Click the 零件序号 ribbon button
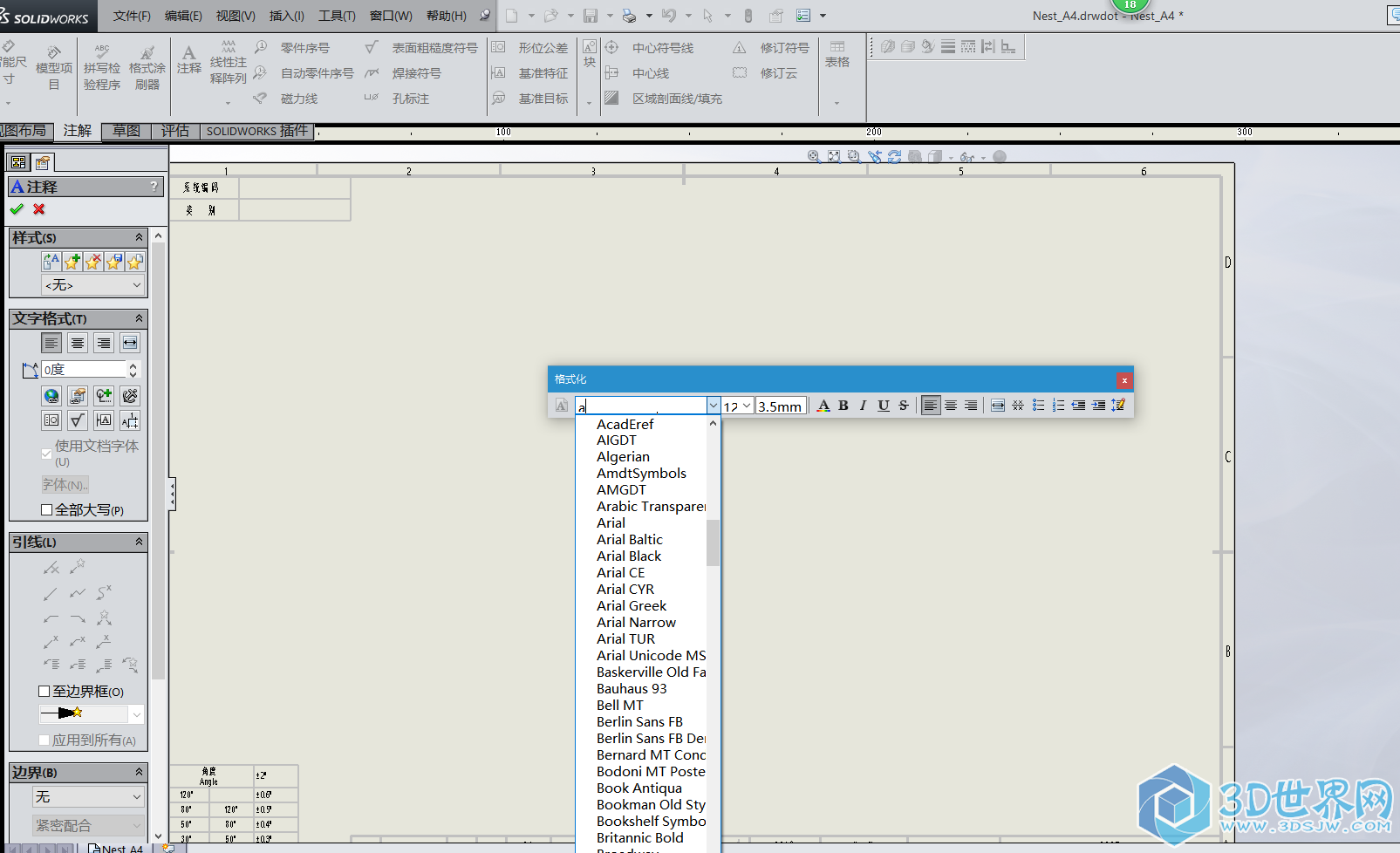This screenshot has height=853, width=1400. point(292,48)
